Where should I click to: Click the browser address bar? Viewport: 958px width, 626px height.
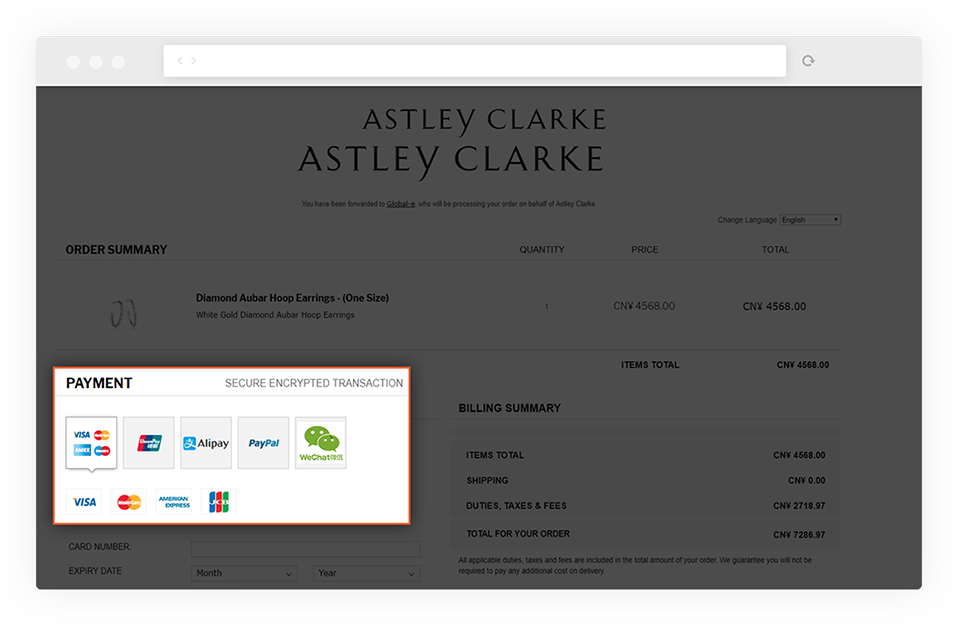(x=475, y=60)
